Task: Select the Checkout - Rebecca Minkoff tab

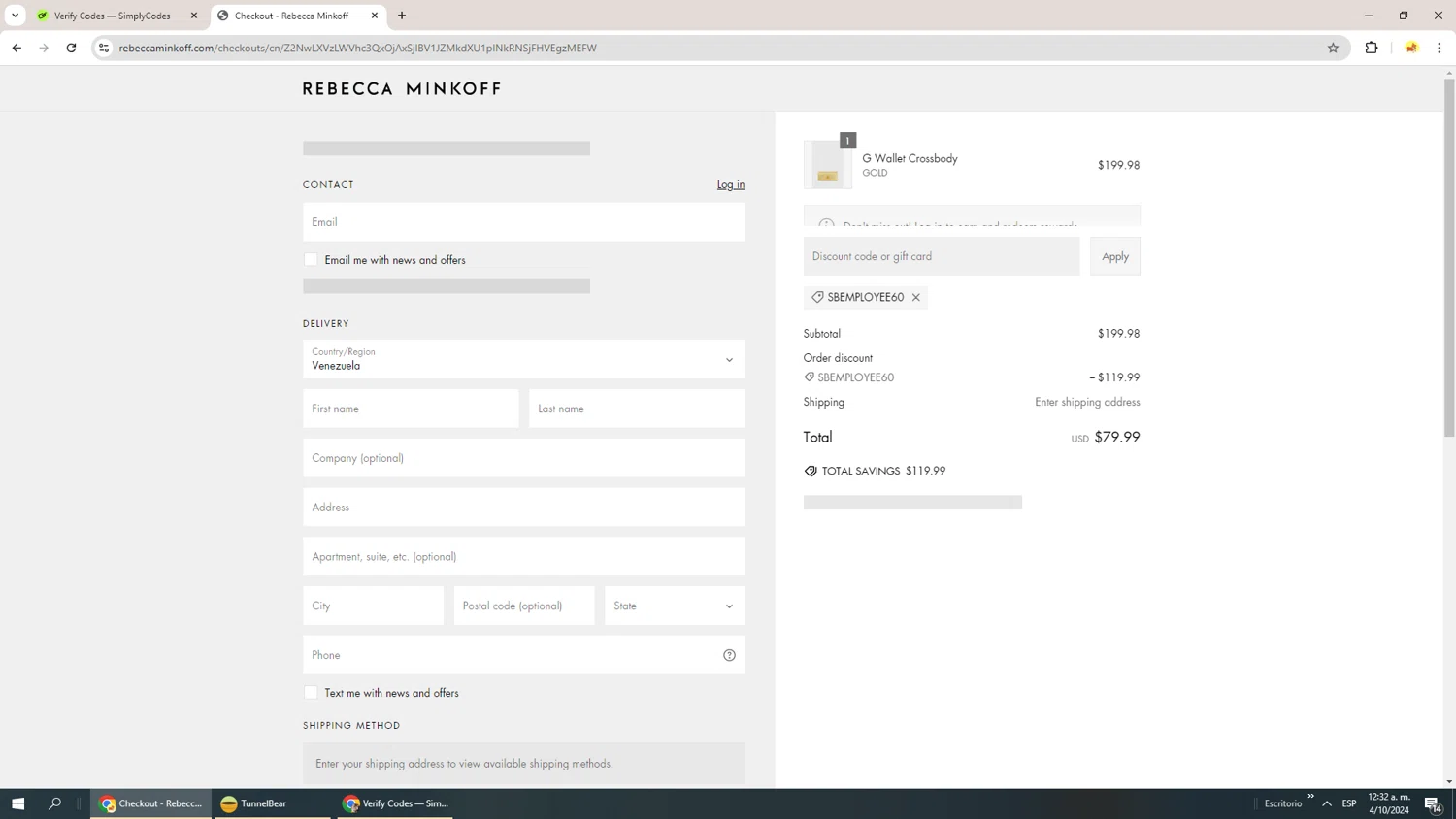Action: (x=297, y=16)
